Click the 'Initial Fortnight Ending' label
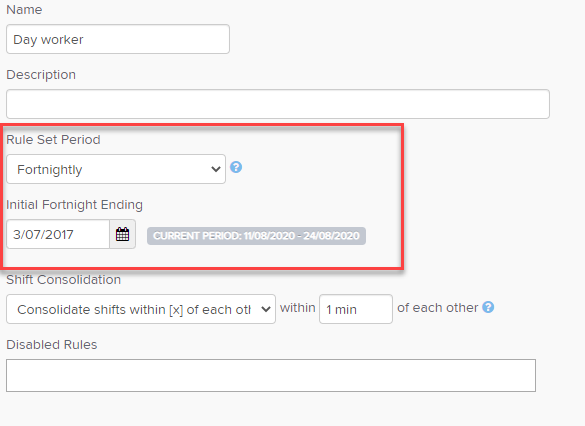585x426 pixels. click(75, 205)
